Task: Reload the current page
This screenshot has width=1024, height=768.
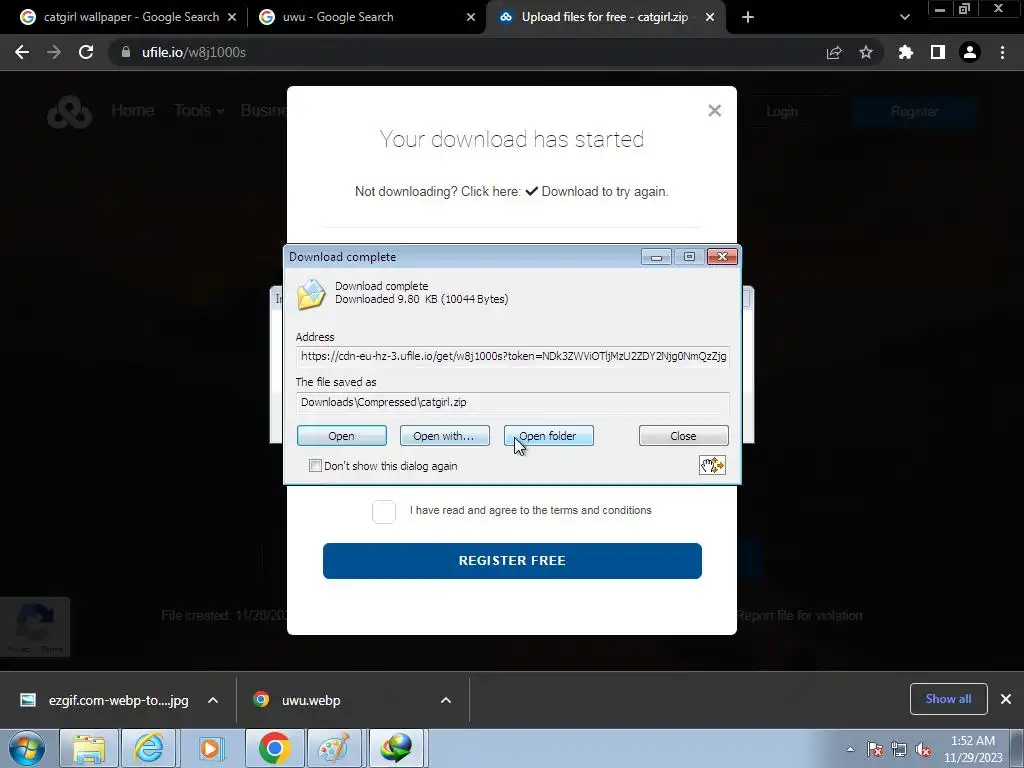Action: point(86,52)
